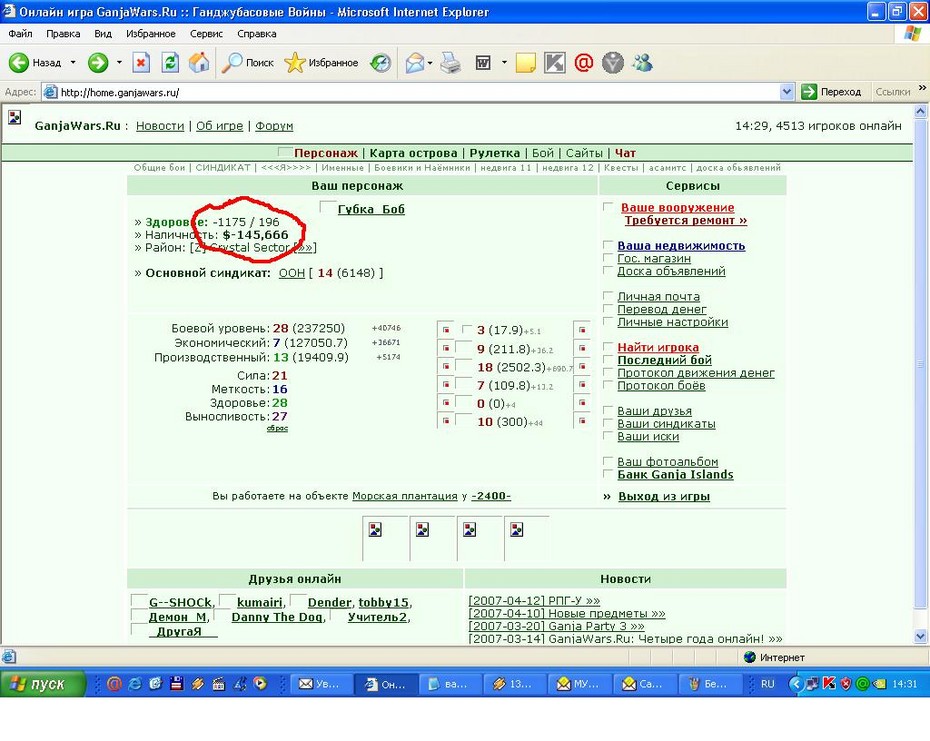
Task: Open the Избранное favorites star panel
Action: pyautogui.click(x=321, y=62)
